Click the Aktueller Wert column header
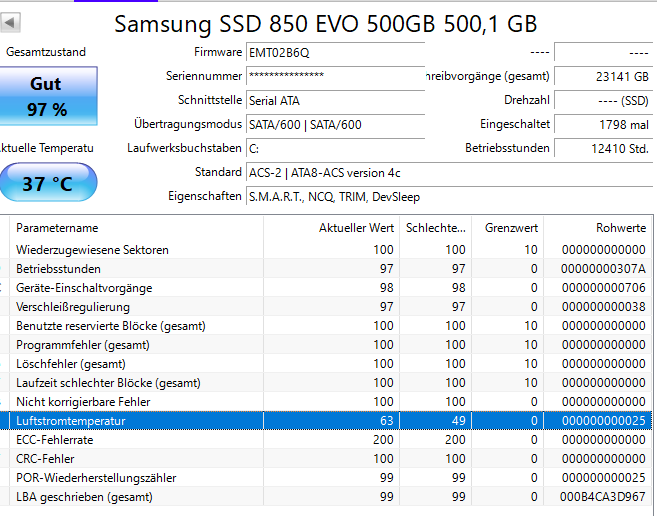Image resolution: width=657 pixels, height=516 pixels. [331, 228]
